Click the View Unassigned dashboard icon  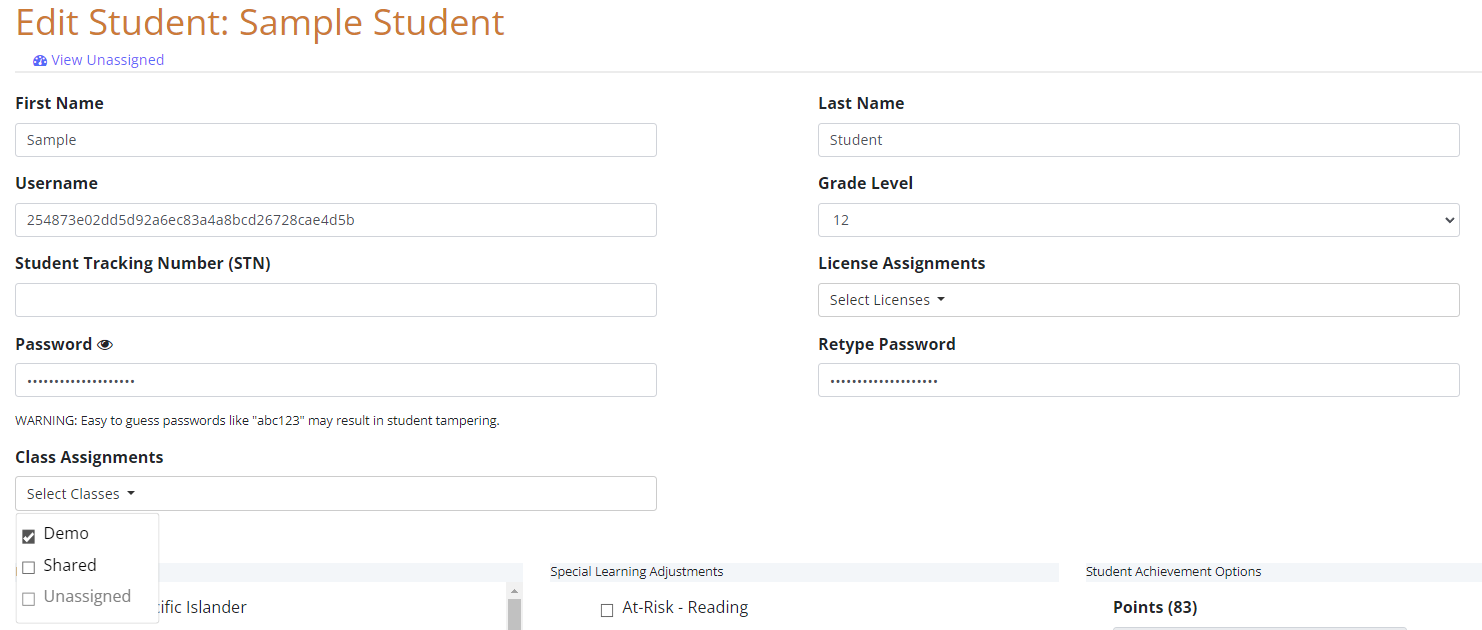[x=40, y=60]
